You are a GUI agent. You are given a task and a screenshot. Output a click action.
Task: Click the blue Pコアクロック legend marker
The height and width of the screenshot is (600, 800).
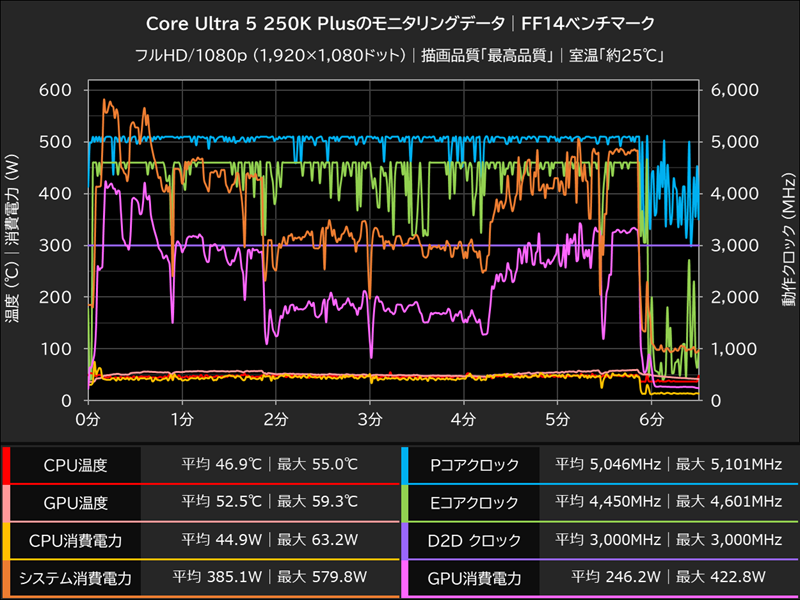pyautogui.click(x=408, y=463)
